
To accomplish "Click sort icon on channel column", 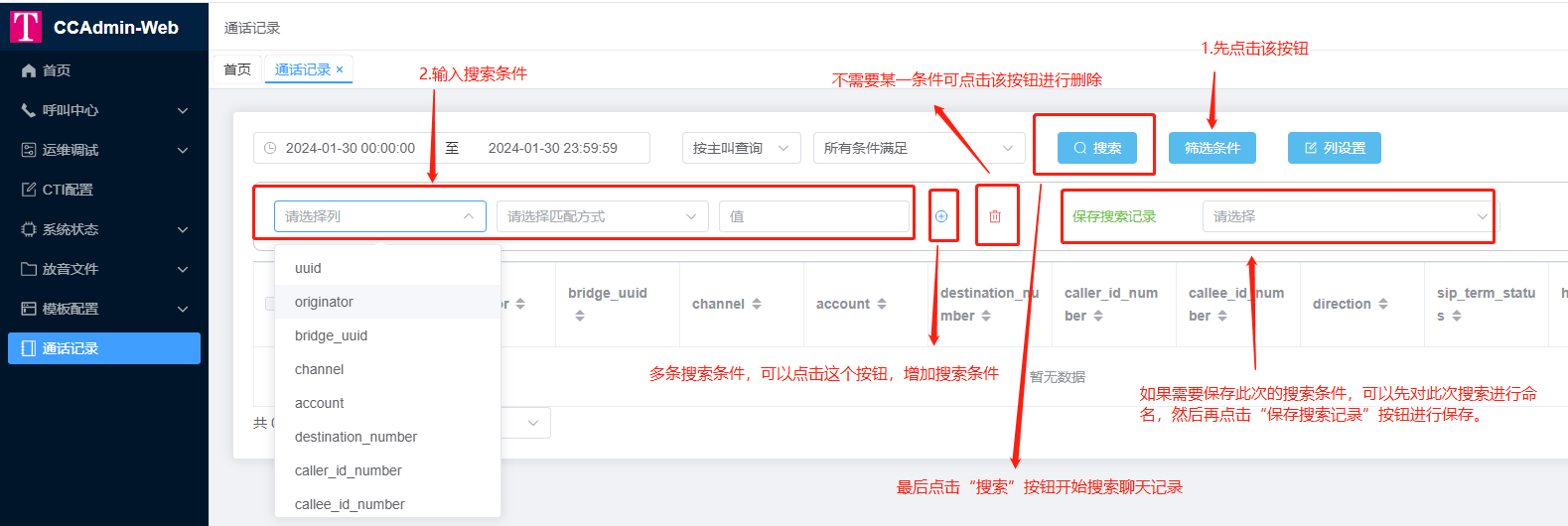I will (x=757, y=304).
